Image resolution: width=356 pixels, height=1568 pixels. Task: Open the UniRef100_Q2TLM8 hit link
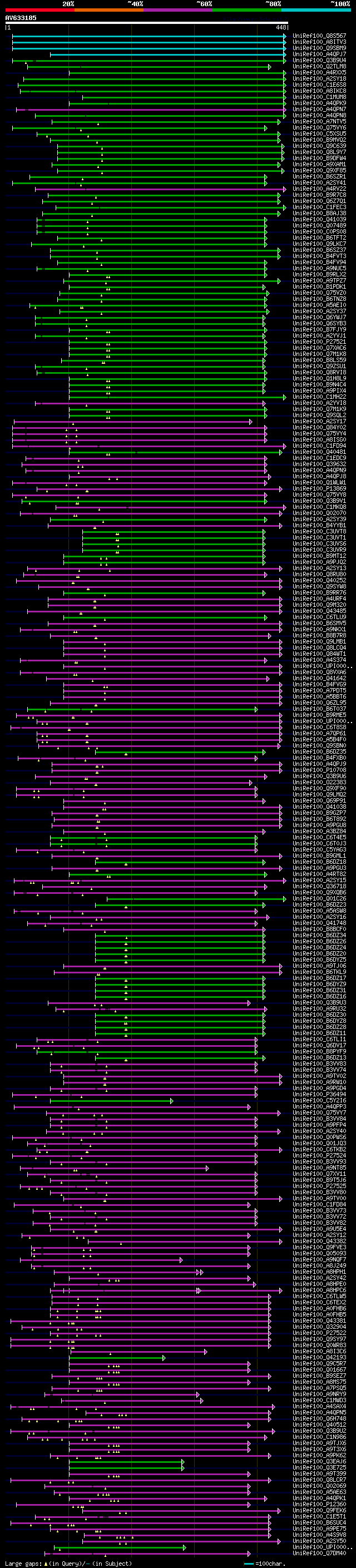click(319, 66)
